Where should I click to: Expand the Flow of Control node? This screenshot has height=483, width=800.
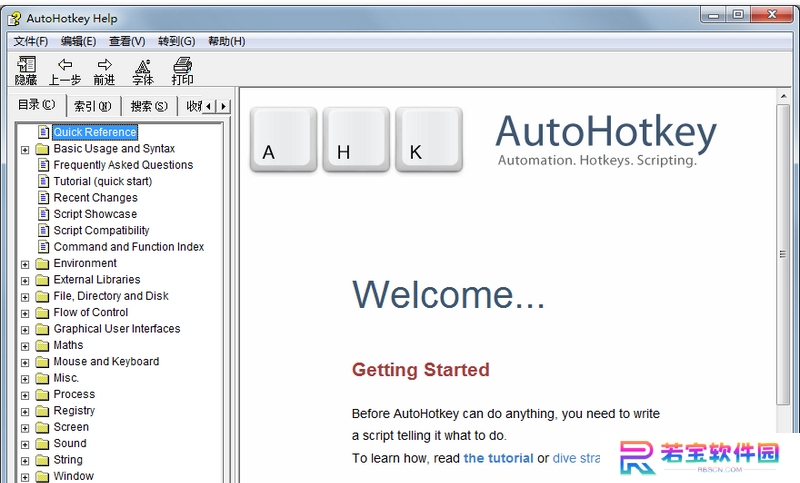[x=25, y=313]
